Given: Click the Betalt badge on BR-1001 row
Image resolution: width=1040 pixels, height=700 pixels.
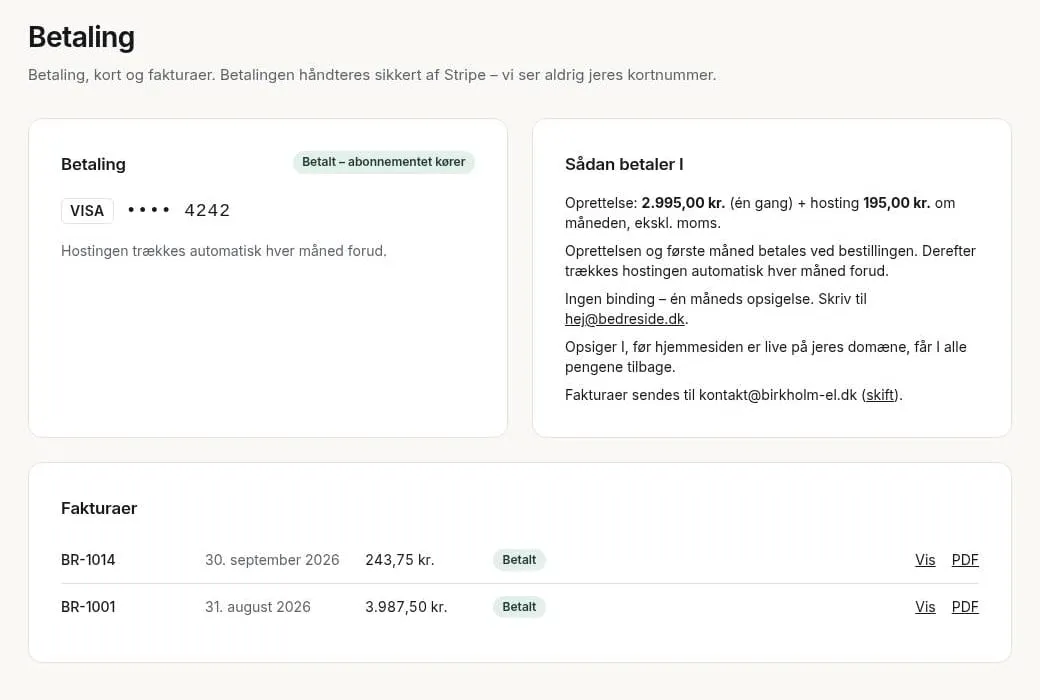Looking at the screenshot, I should pos(519,607).
